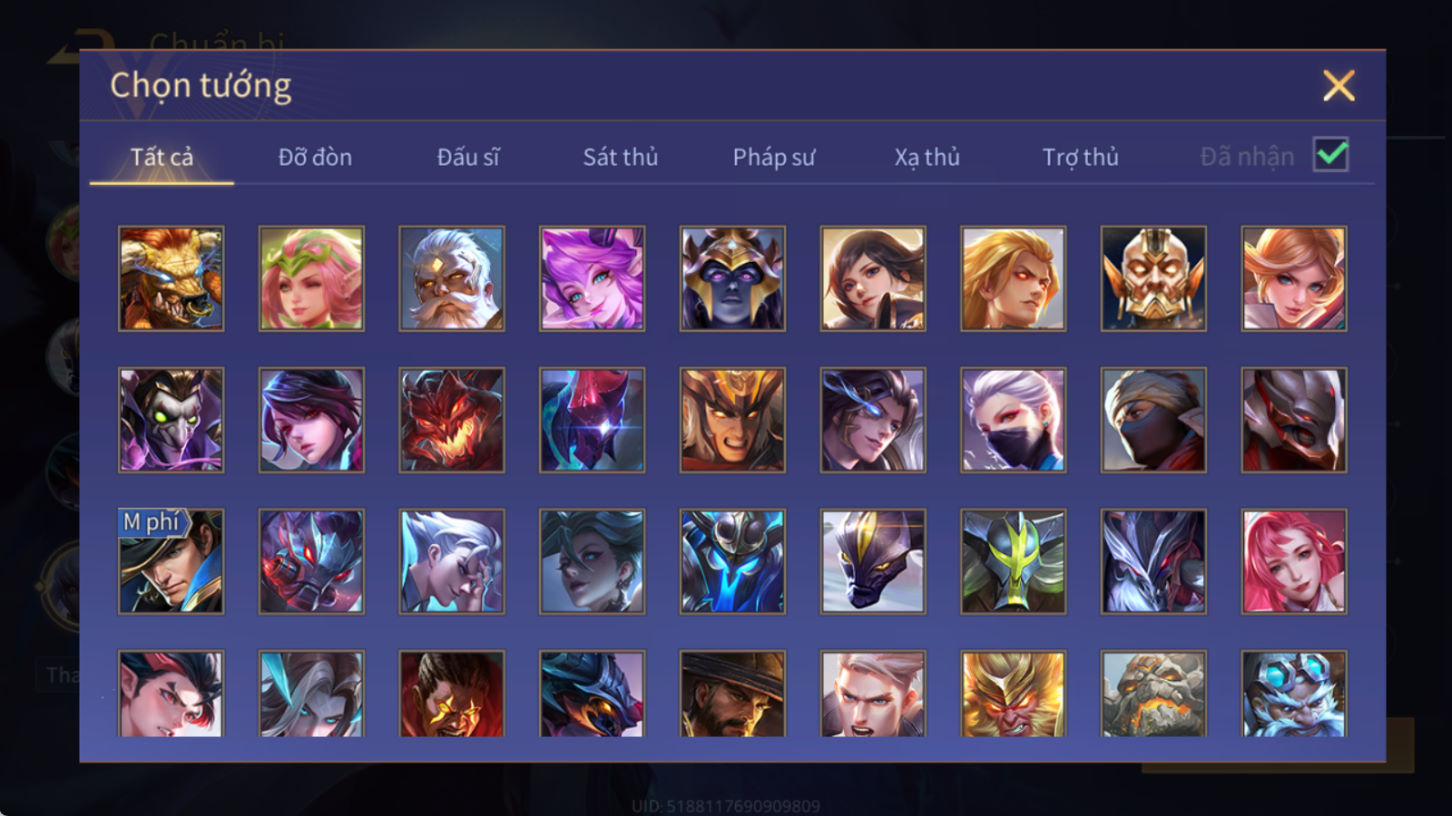This screenshot has width=1452, height=816.
Task: Select the orange lion beast hero portrait
Action: coord(171,278)
